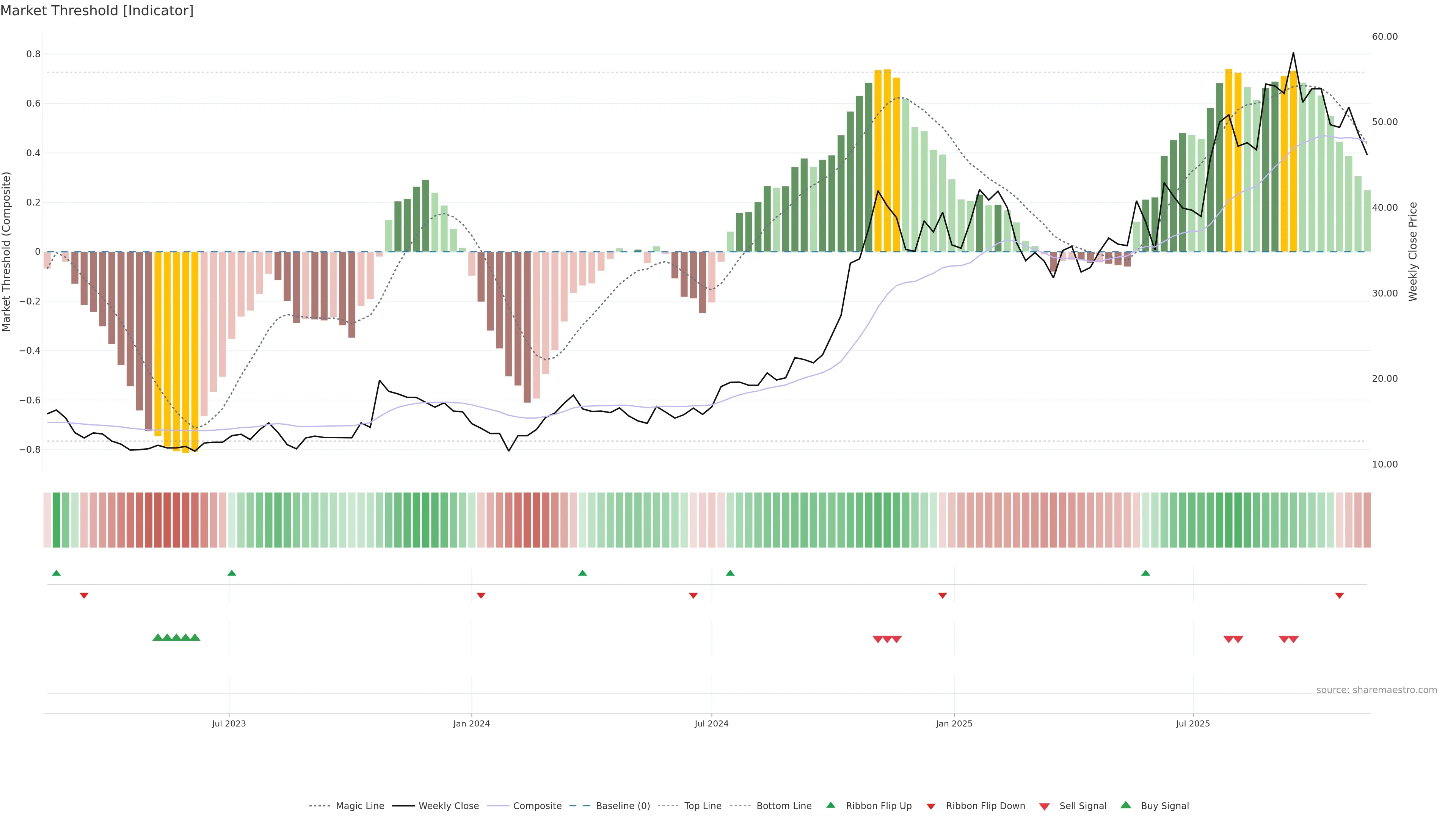Click Baseline (0) legend item
1456x819 pixels.
[x=622, y=805]
